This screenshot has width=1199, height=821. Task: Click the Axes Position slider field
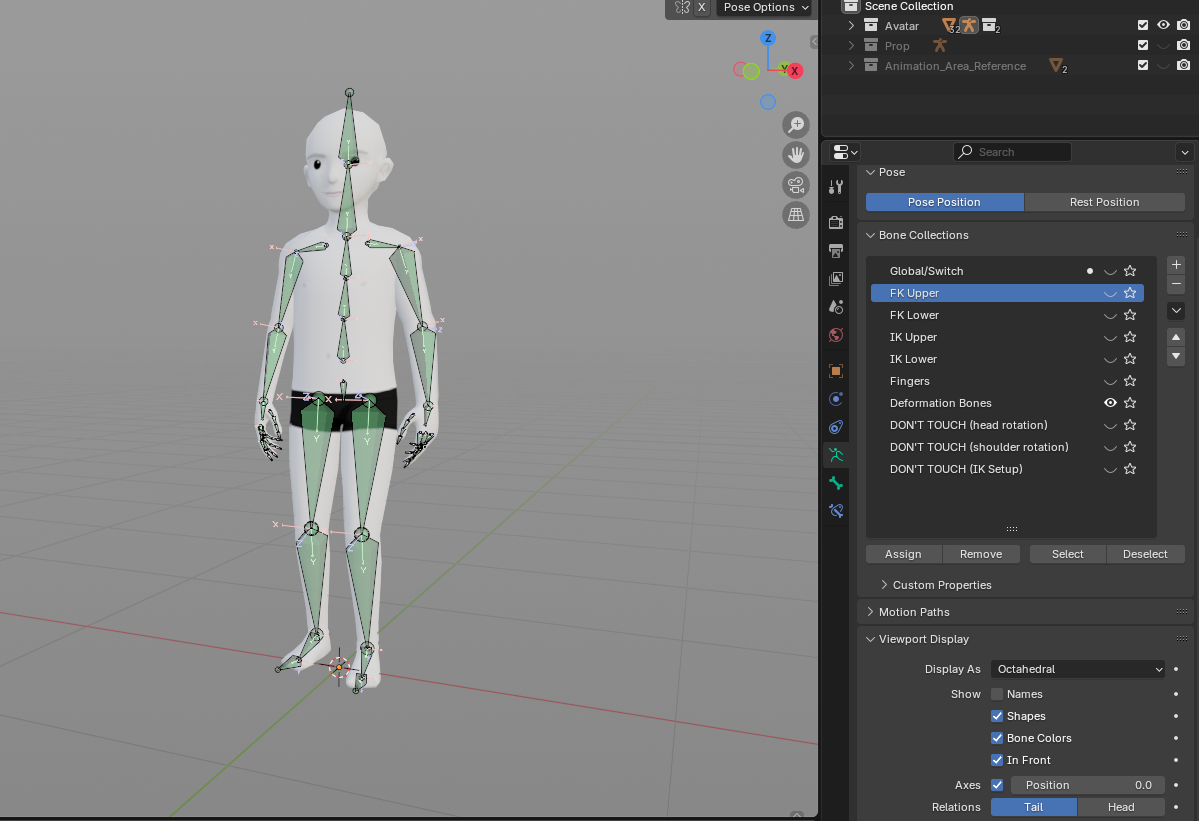(x=1087, y=785)
